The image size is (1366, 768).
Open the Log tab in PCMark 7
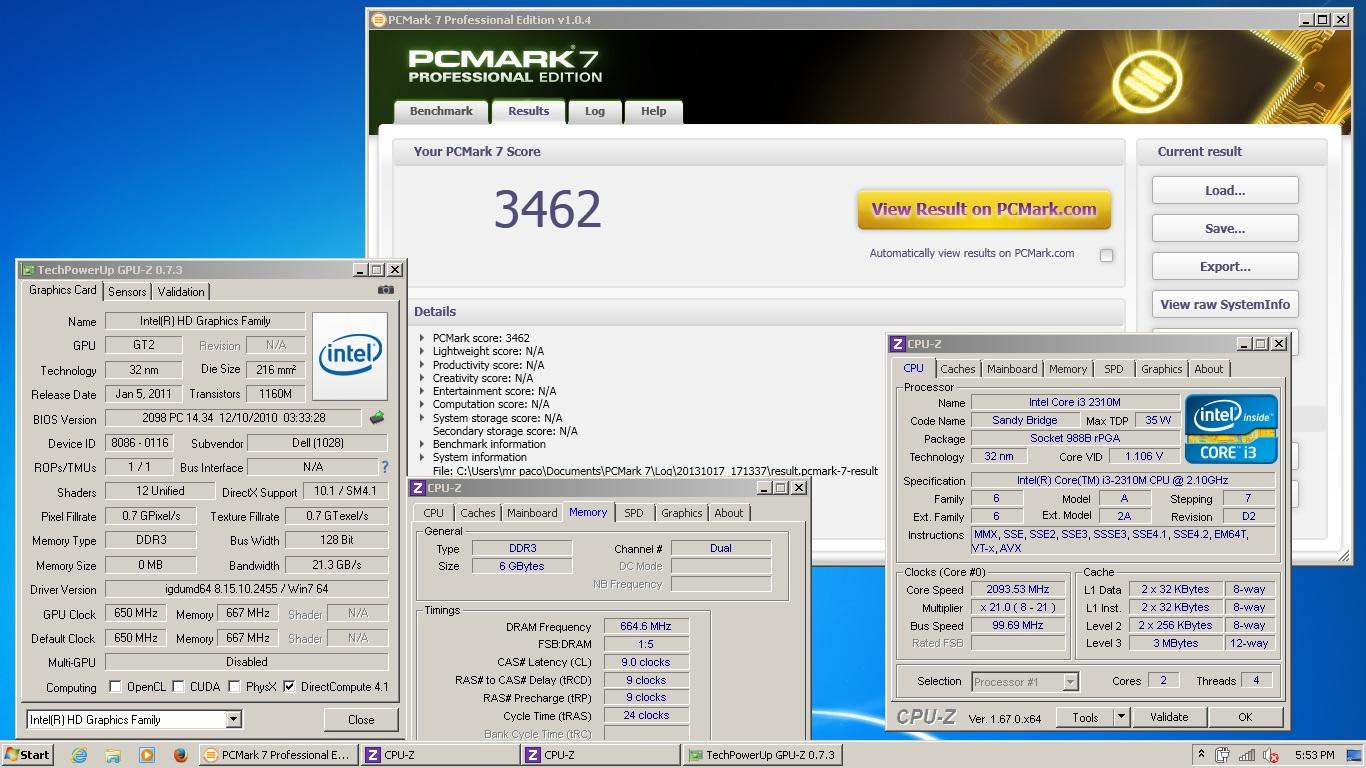tap(595, 112)
